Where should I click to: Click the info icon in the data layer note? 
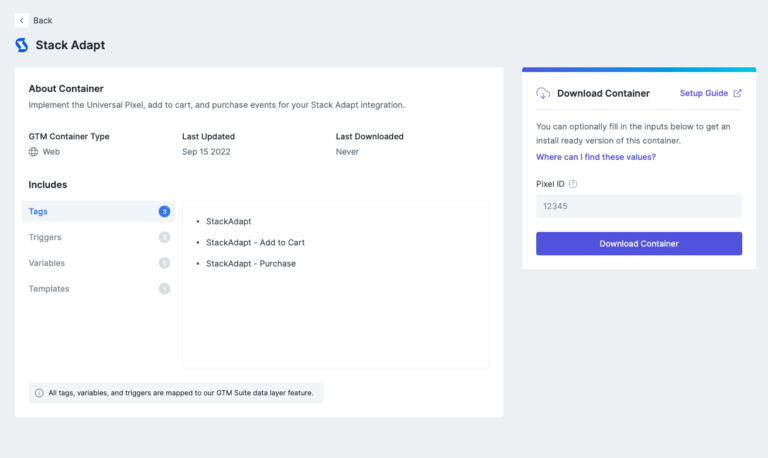click(39, 393)
